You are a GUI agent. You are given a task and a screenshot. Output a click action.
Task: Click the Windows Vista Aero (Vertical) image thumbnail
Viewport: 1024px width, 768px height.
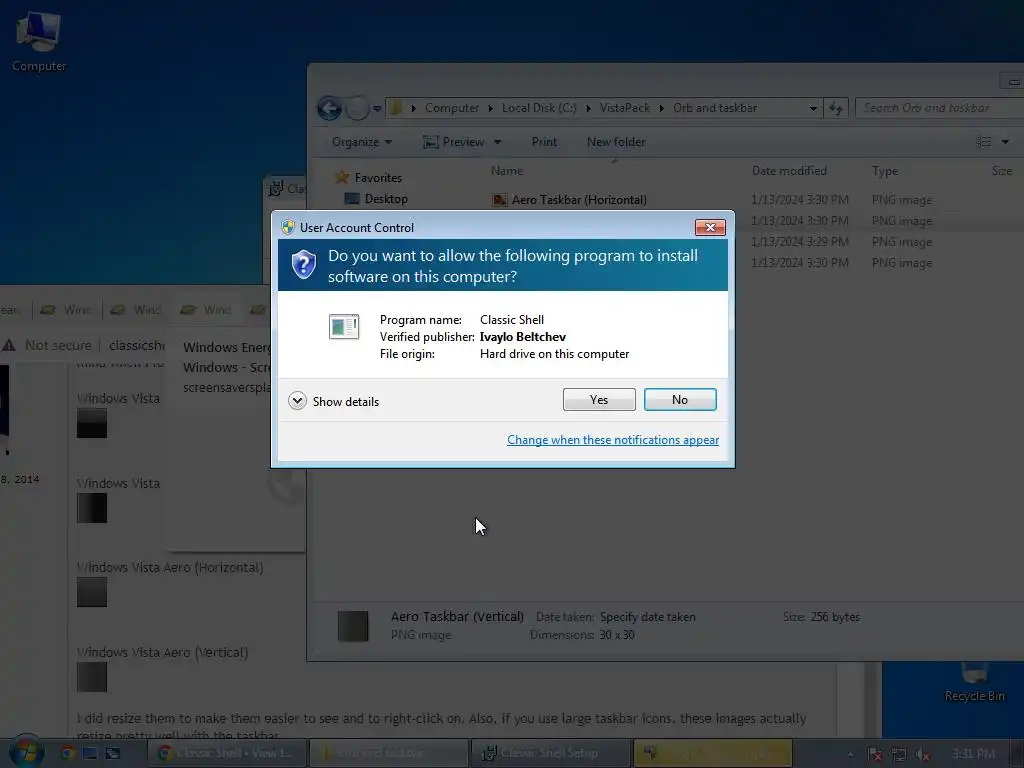(92, 677)
